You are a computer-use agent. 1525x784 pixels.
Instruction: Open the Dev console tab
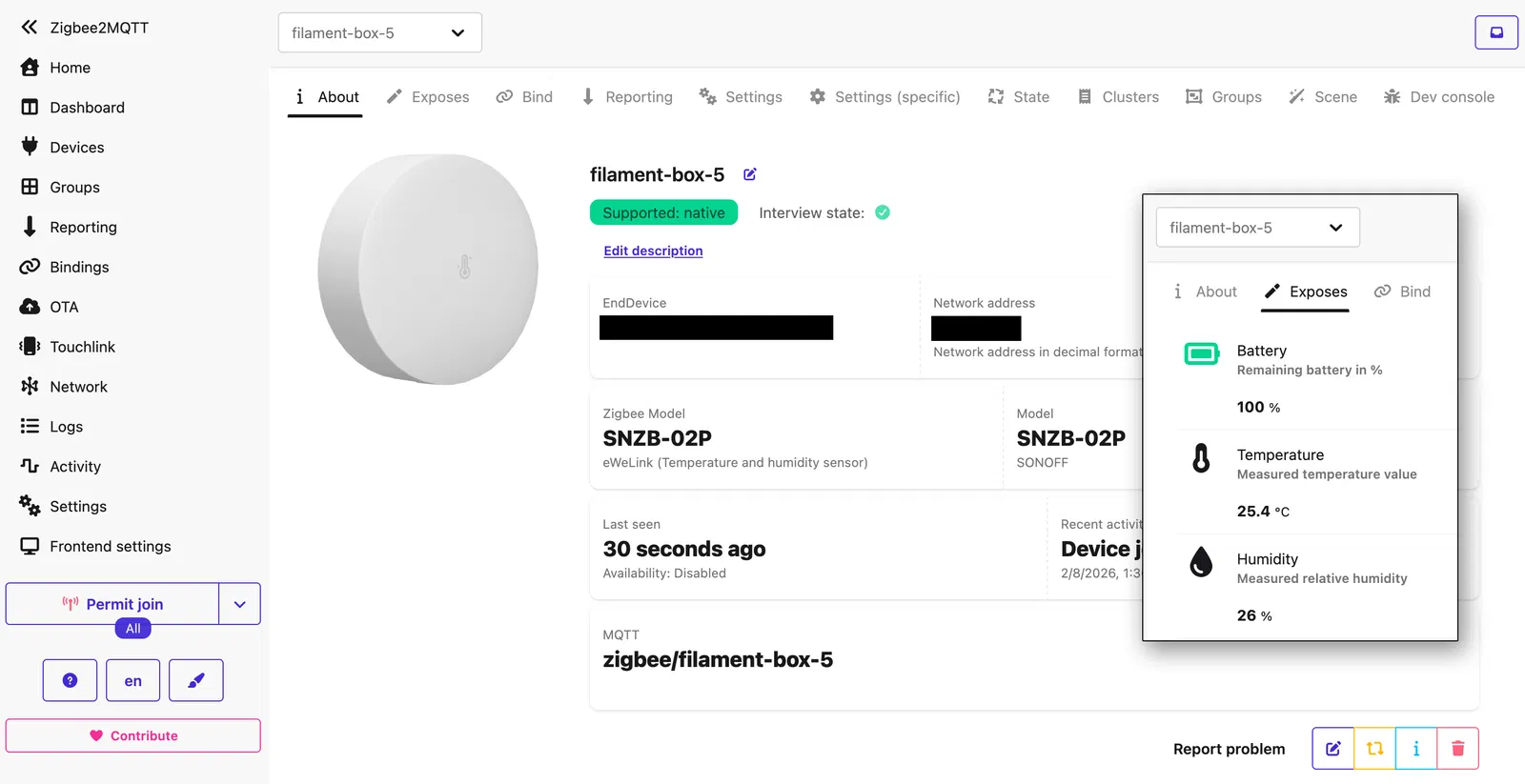1439,97
